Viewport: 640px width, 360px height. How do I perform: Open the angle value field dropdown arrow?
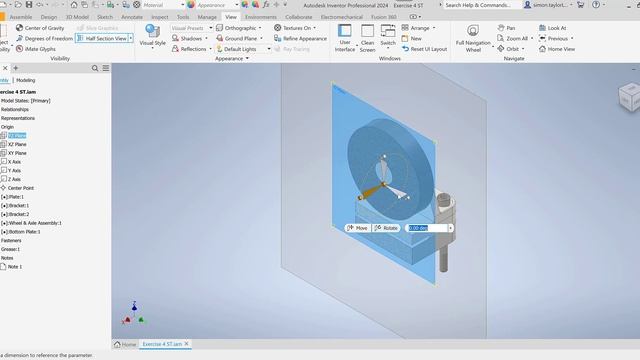click(451, 228)
